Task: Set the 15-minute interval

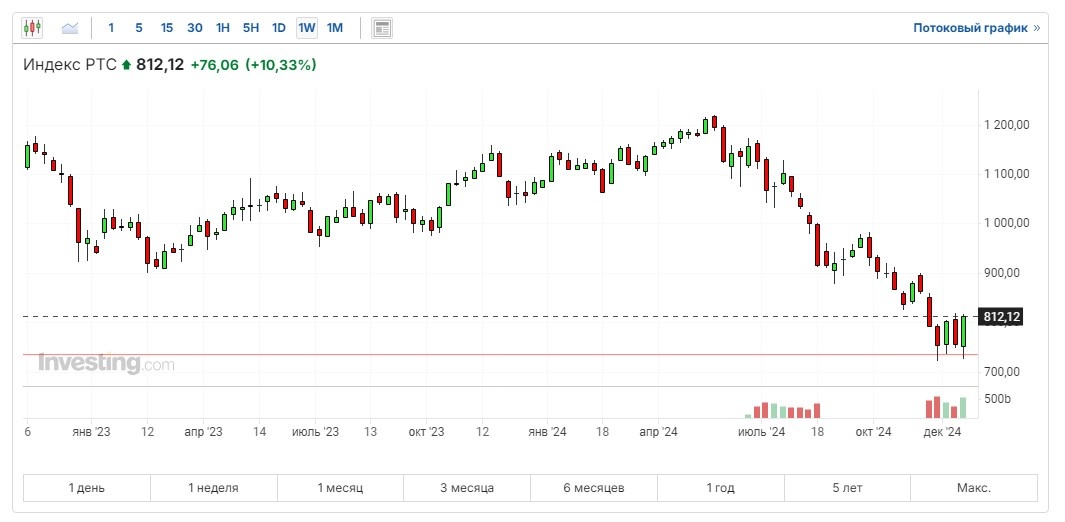Action: [x=166, y=28]
